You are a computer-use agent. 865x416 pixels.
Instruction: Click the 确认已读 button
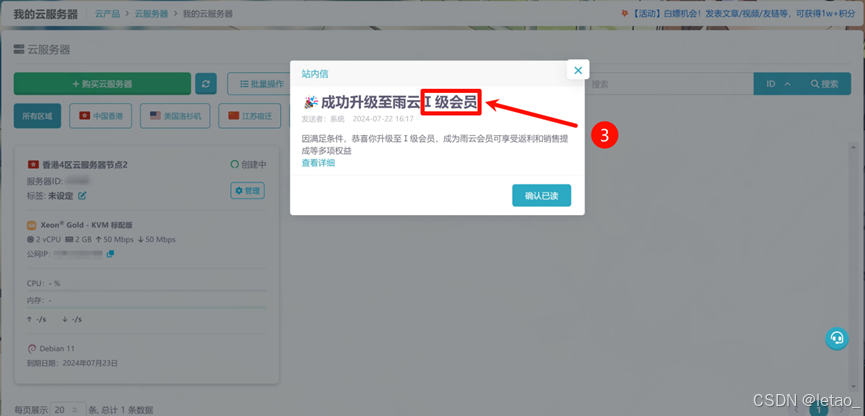coord(541,195)
